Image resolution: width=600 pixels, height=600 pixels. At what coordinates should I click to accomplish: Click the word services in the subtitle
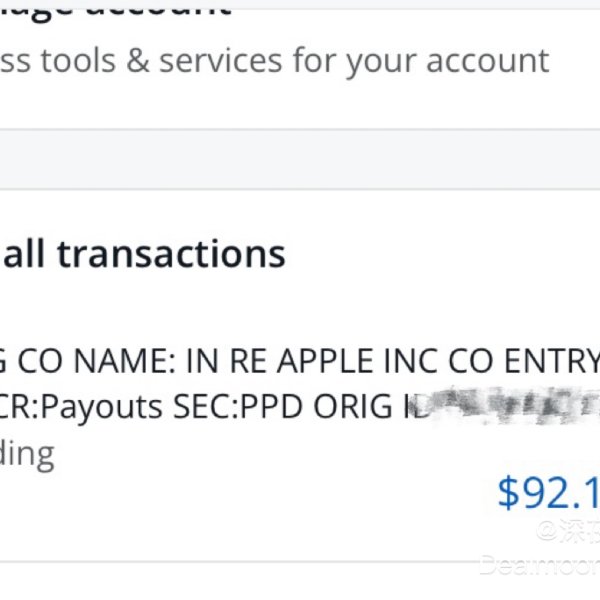[221, 61]
